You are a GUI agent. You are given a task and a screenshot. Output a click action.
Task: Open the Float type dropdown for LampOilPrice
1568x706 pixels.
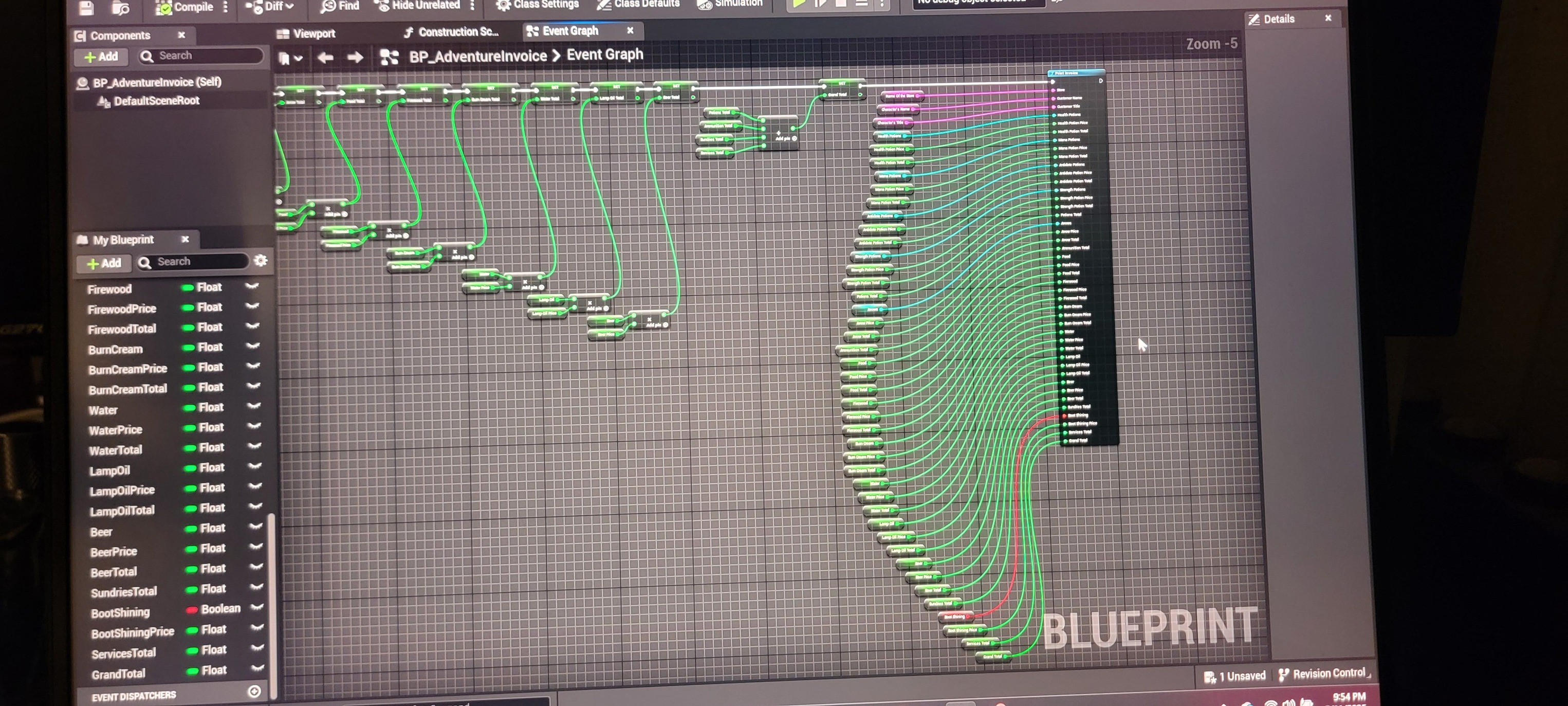click(205, 488)
